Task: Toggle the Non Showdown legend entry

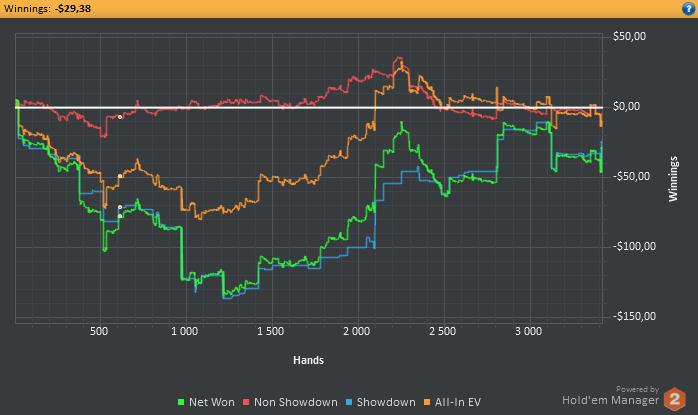Action: 290,402
